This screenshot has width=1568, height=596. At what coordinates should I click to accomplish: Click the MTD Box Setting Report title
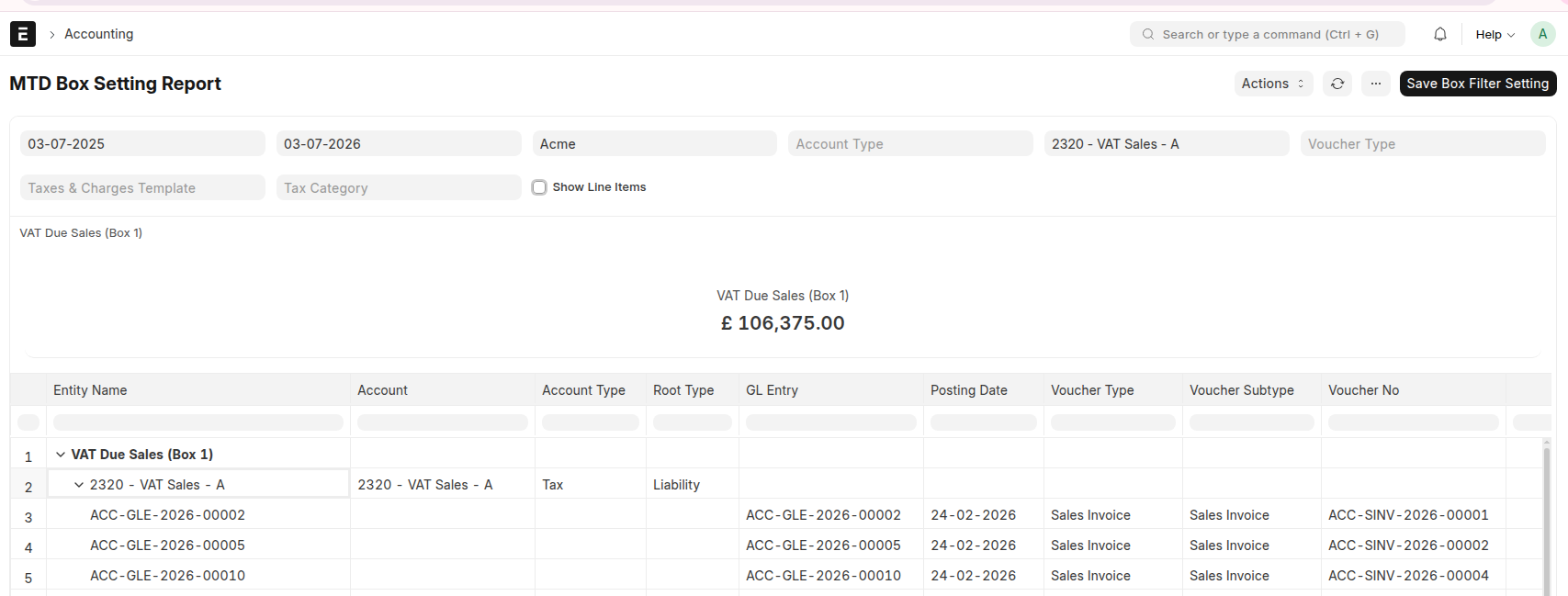pyautogui.click(x=116, y=84)
